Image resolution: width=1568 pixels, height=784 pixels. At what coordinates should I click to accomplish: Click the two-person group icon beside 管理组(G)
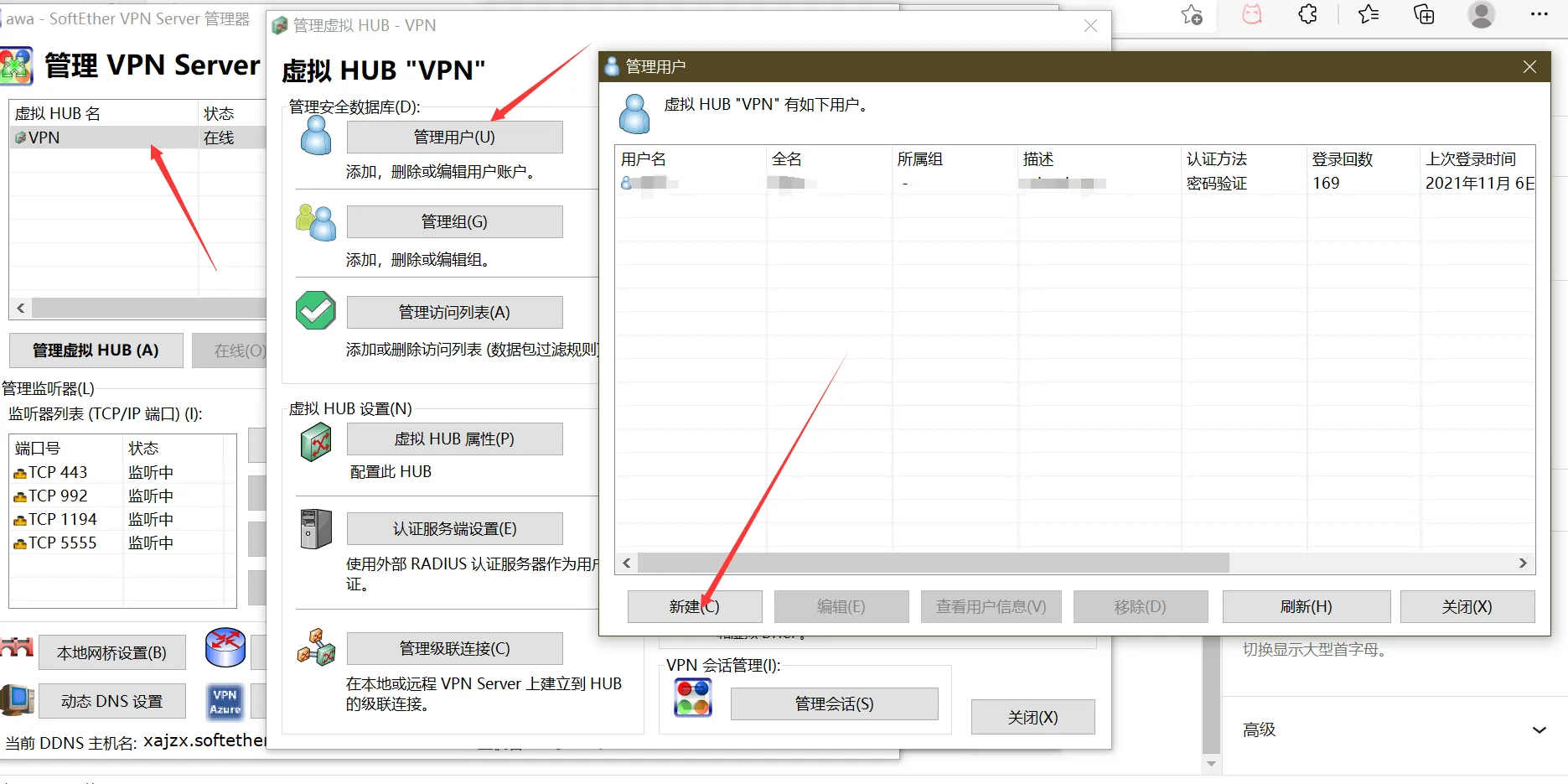[x=316, y=222]
